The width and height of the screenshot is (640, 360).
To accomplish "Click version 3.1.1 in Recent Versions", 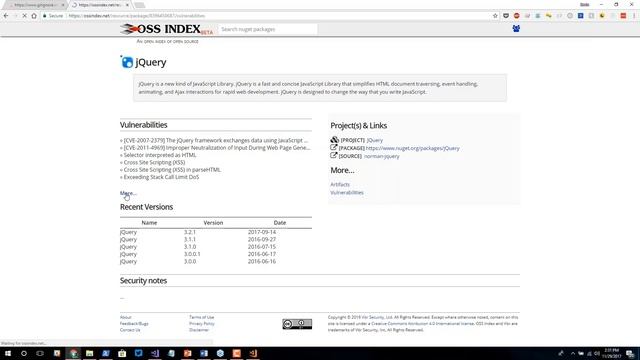I will (x=189, y=239).
